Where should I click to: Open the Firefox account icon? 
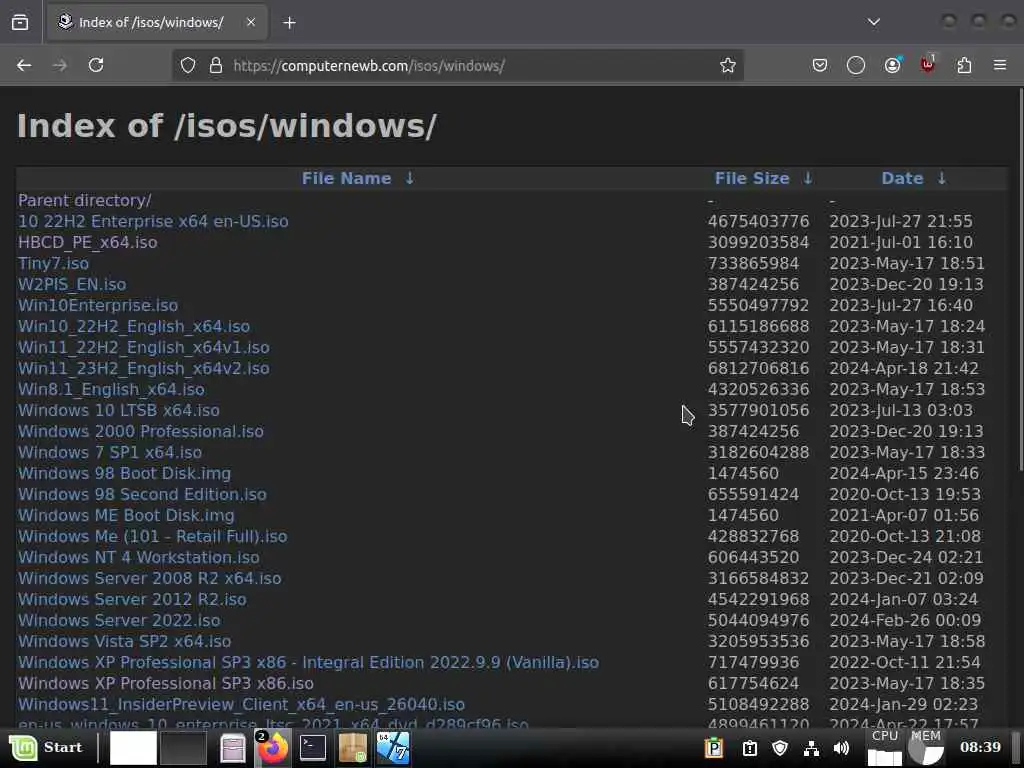coord(893,65)
